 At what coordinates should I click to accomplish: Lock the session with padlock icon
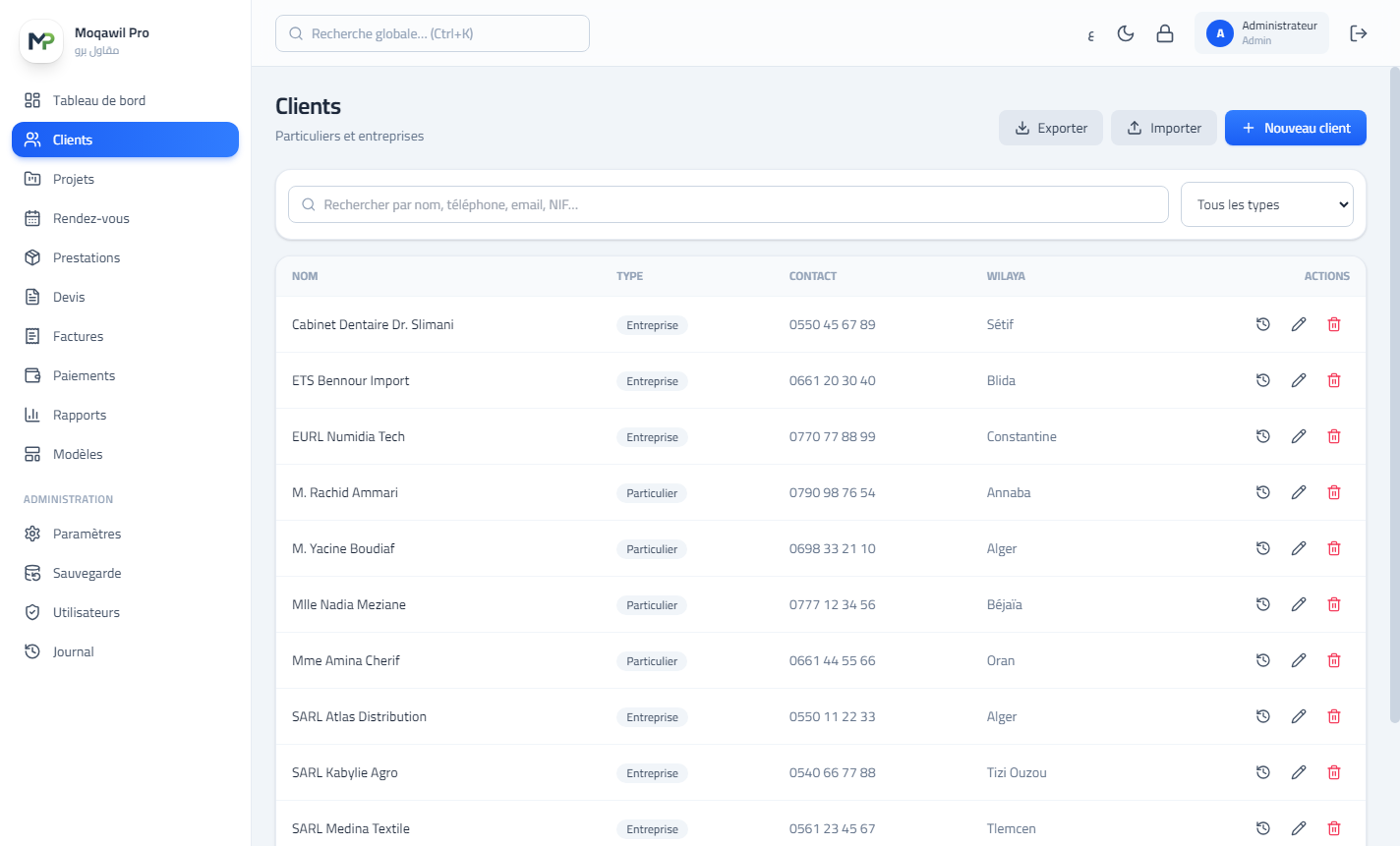point(1165,33)
